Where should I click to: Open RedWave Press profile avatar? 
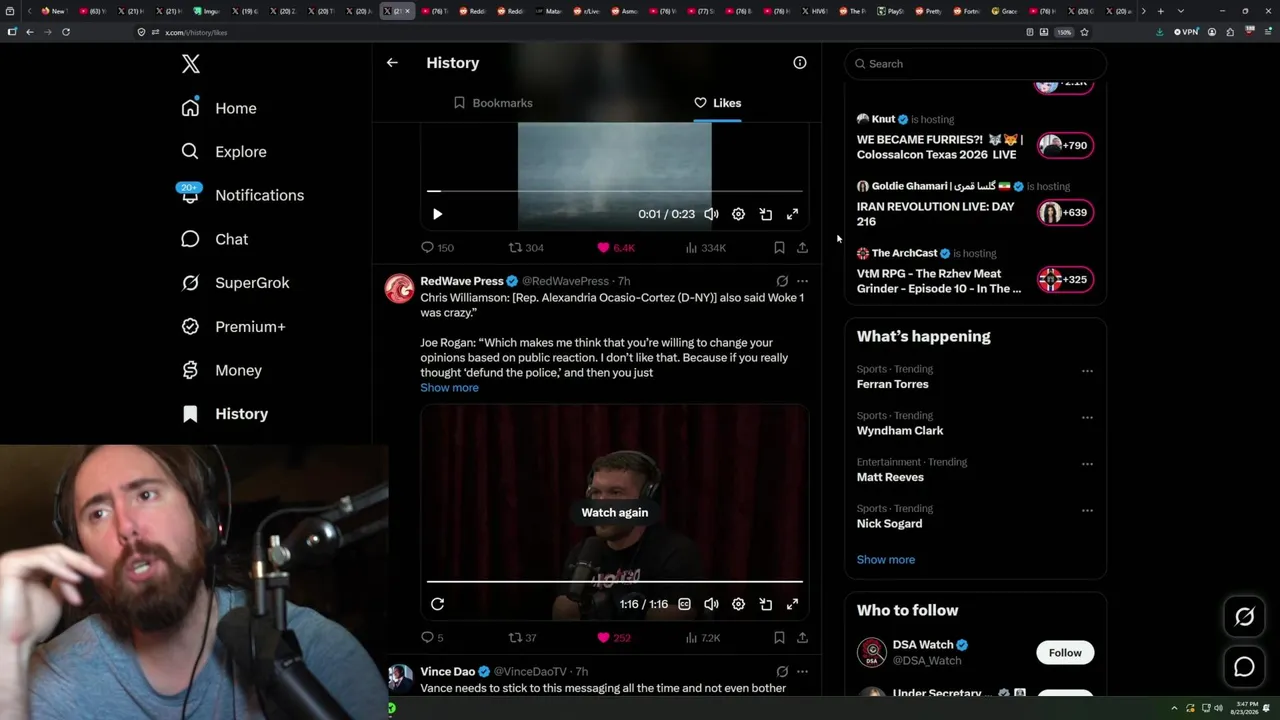tap(400, 289)
